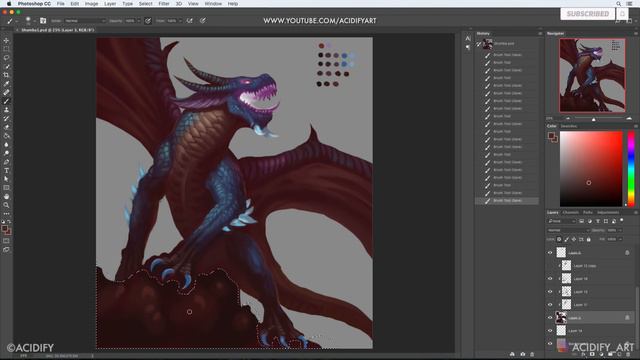Switch to the Channels tab

pos(570,212)
